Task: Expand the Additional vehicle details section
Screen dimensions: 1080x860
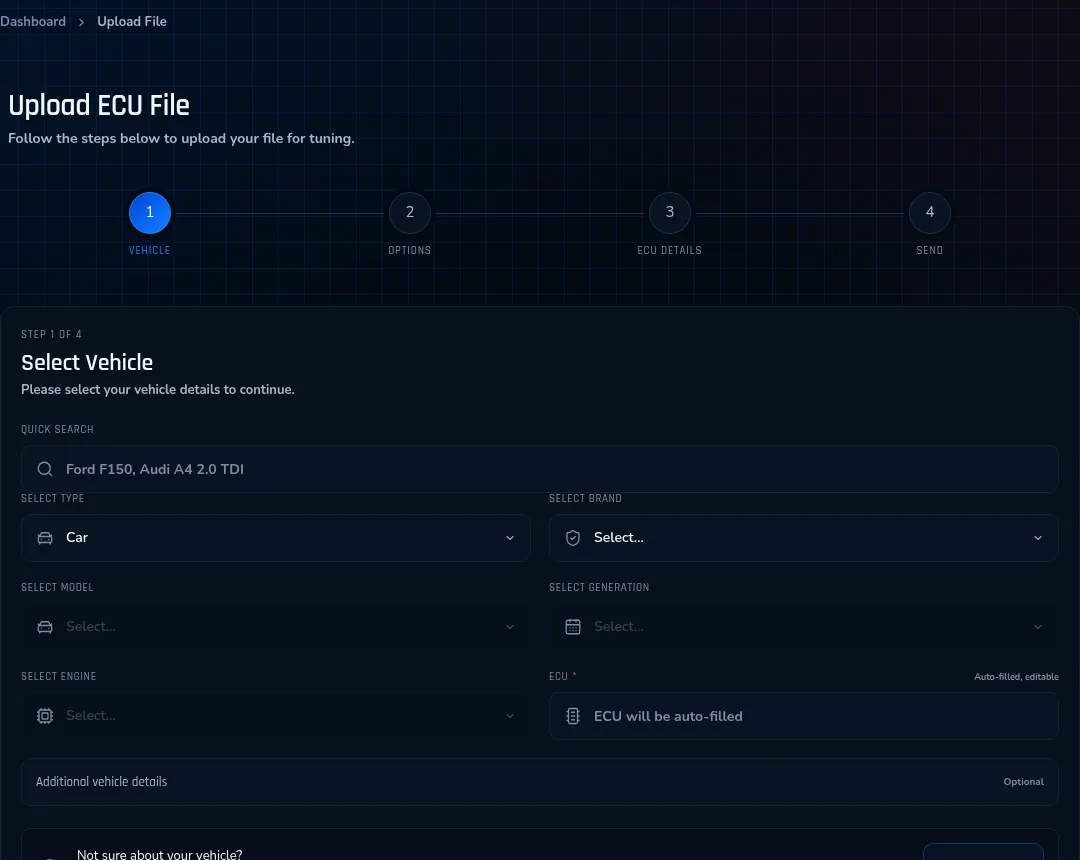Action: pos(539,782)
